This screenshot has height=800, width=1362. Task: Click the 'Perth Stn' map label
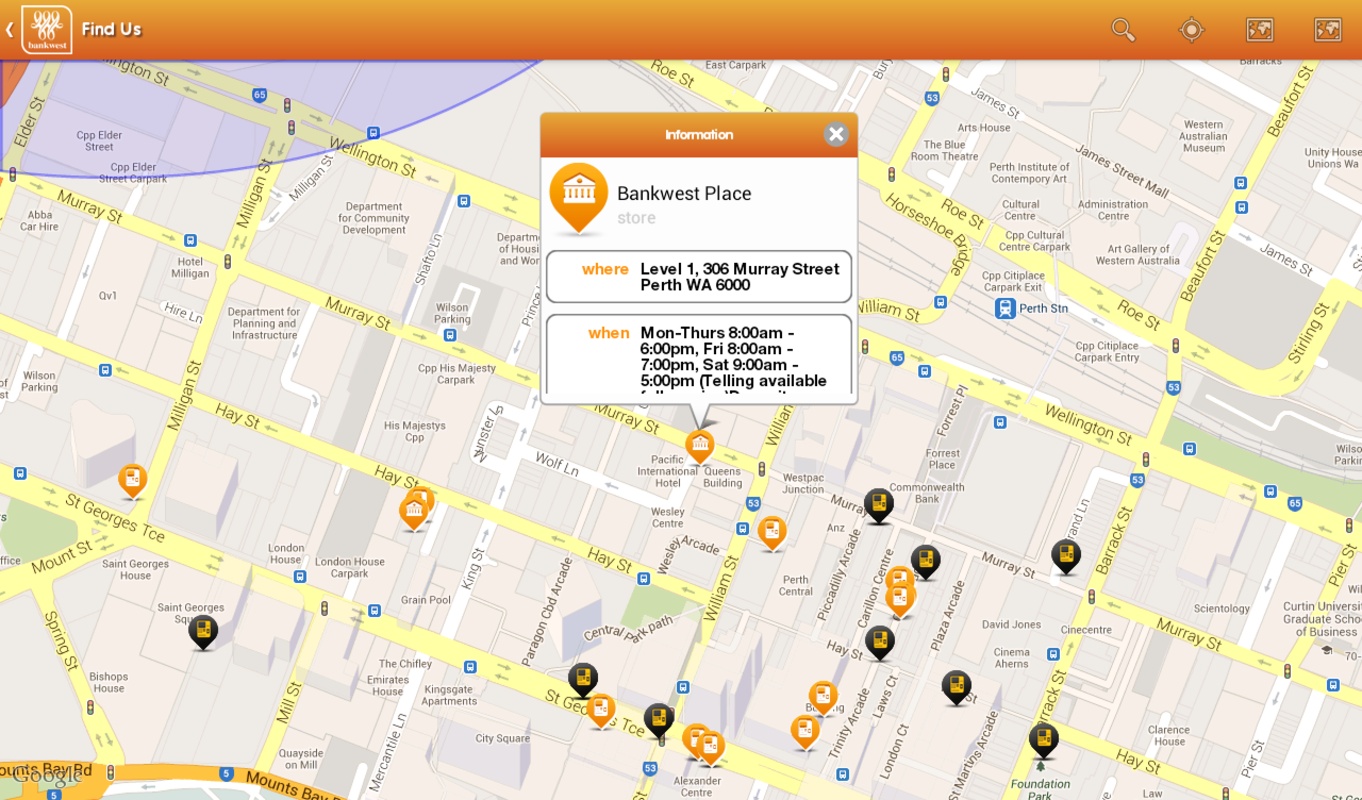pyautogui.click(x=1044, y=308)
